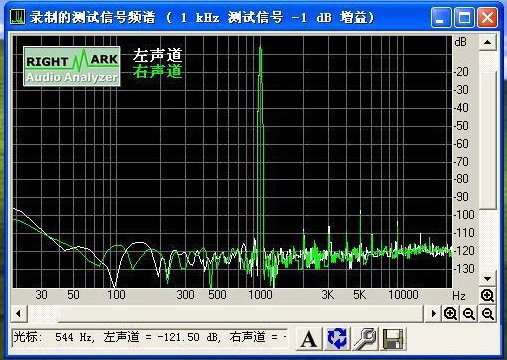This screenshot has height=360, width=507.
Task: Click the first zoom-out magnifier icon
Action: pyautogui.click(x=469, y=313)
